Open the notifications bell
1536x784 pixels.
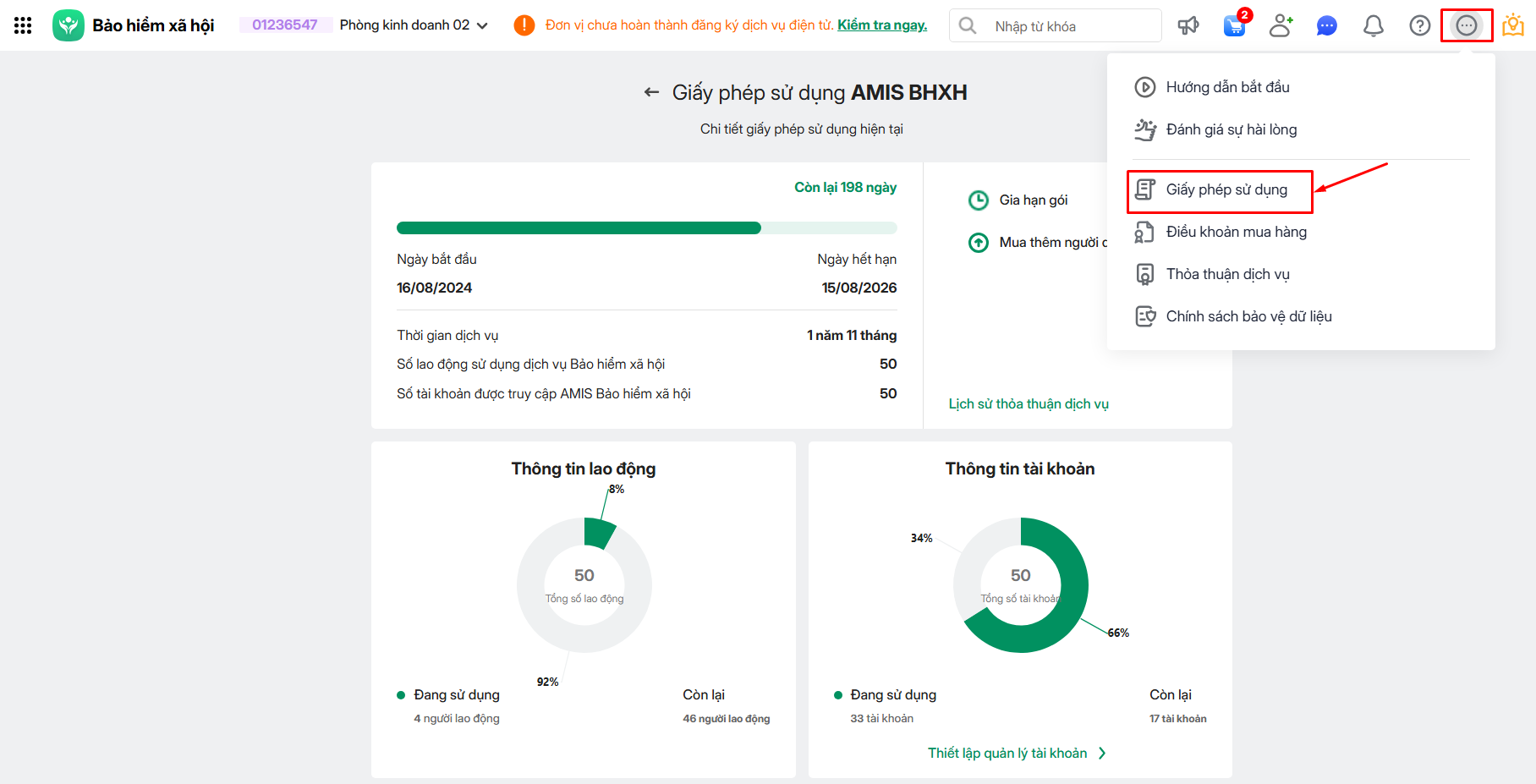tap(1373, 25)
